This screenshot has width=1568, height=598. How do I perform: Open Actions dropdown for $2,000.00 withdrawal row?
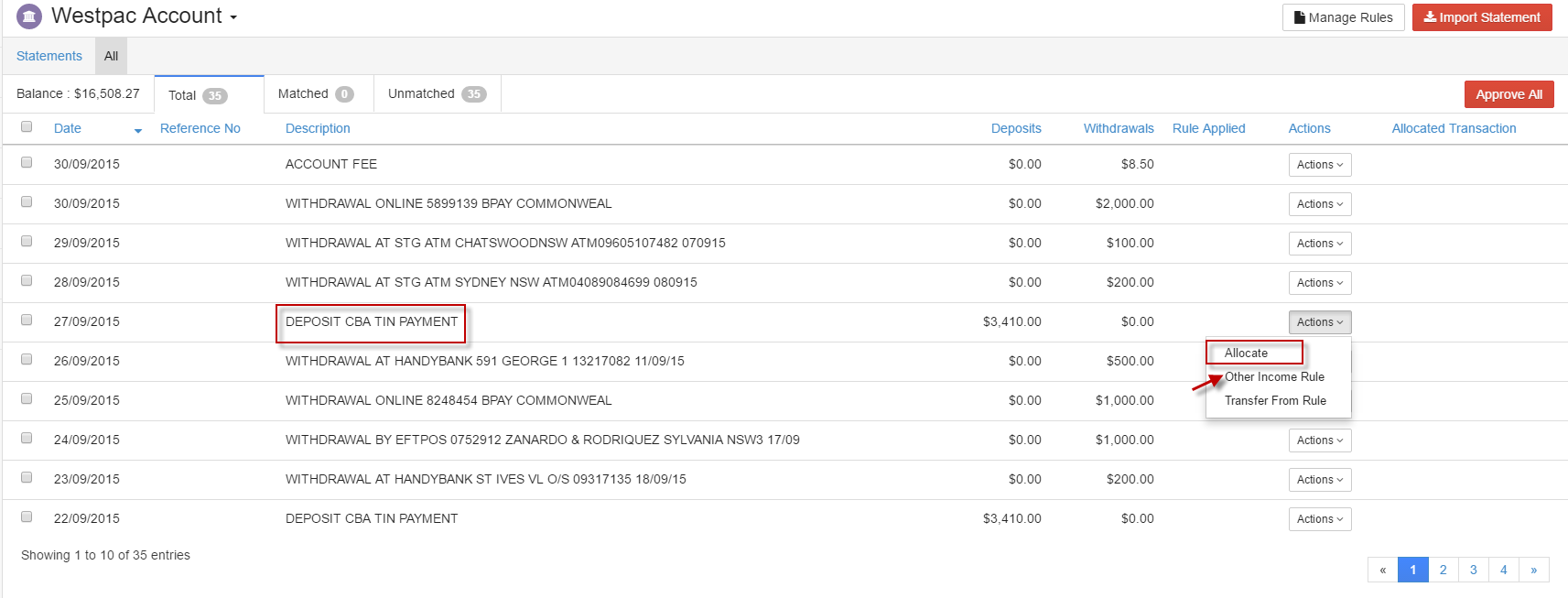(x=1320, y=204)
